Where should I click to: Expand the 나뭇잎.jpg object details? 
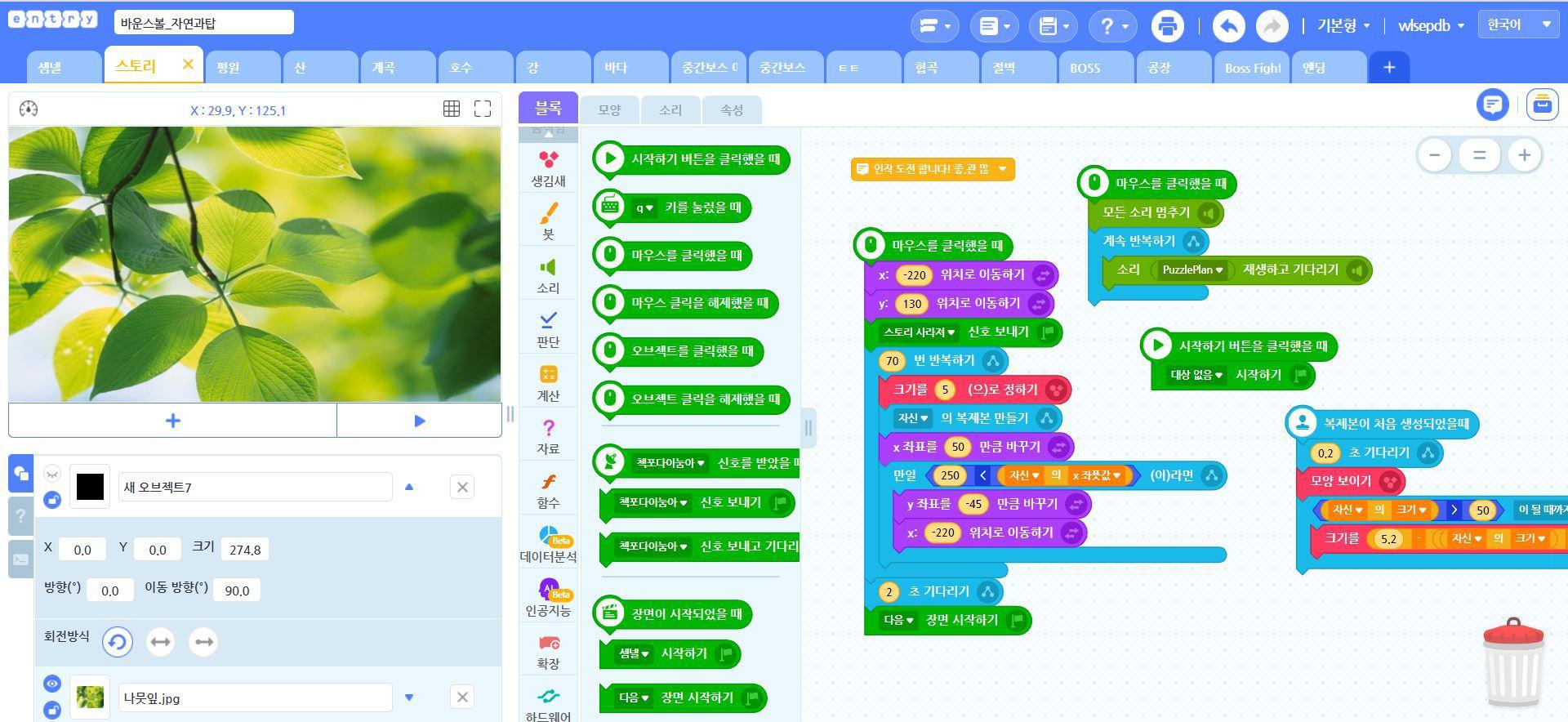pos(409,697)
